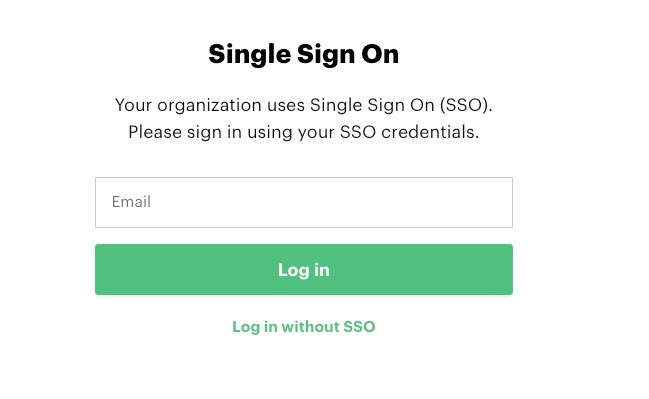Image resolution: width=649 pixels, height=399 pixels.
Task: Click the SSO description paragraph
Action: pyautogui.click(x=304, y=118)
